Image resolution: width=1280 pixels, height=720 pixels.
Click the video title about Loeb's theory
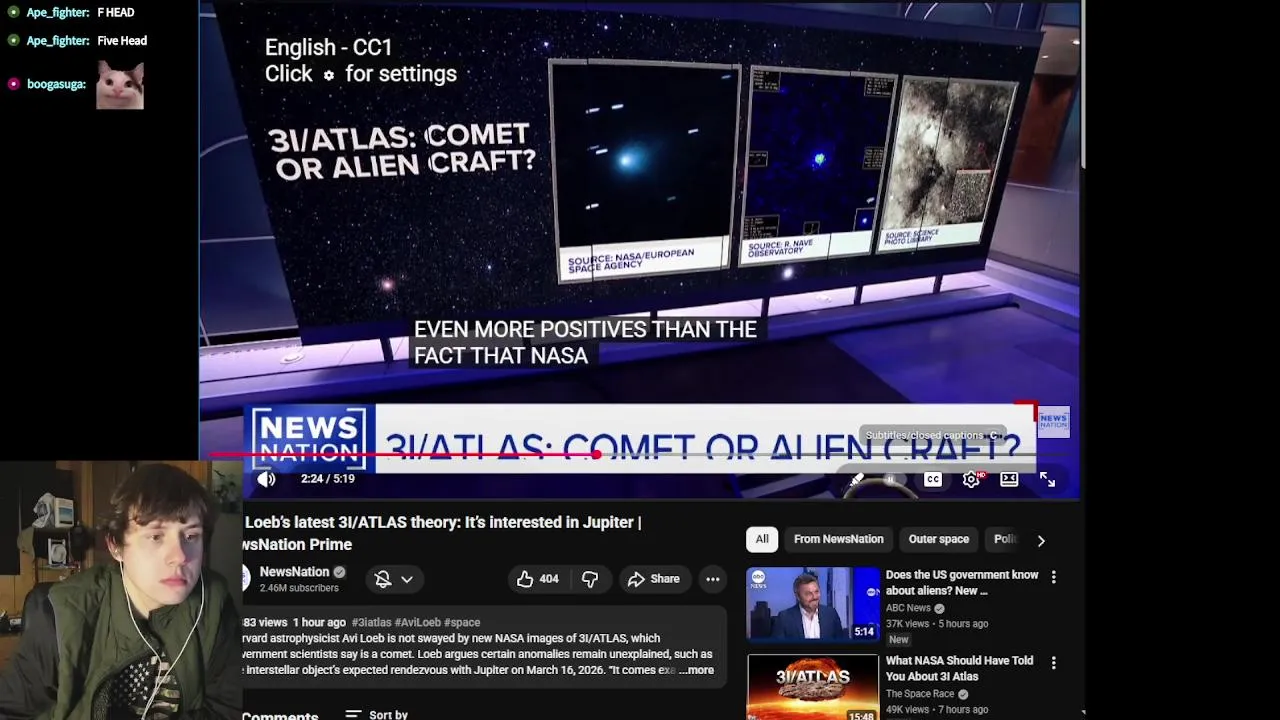pos(443,533)
